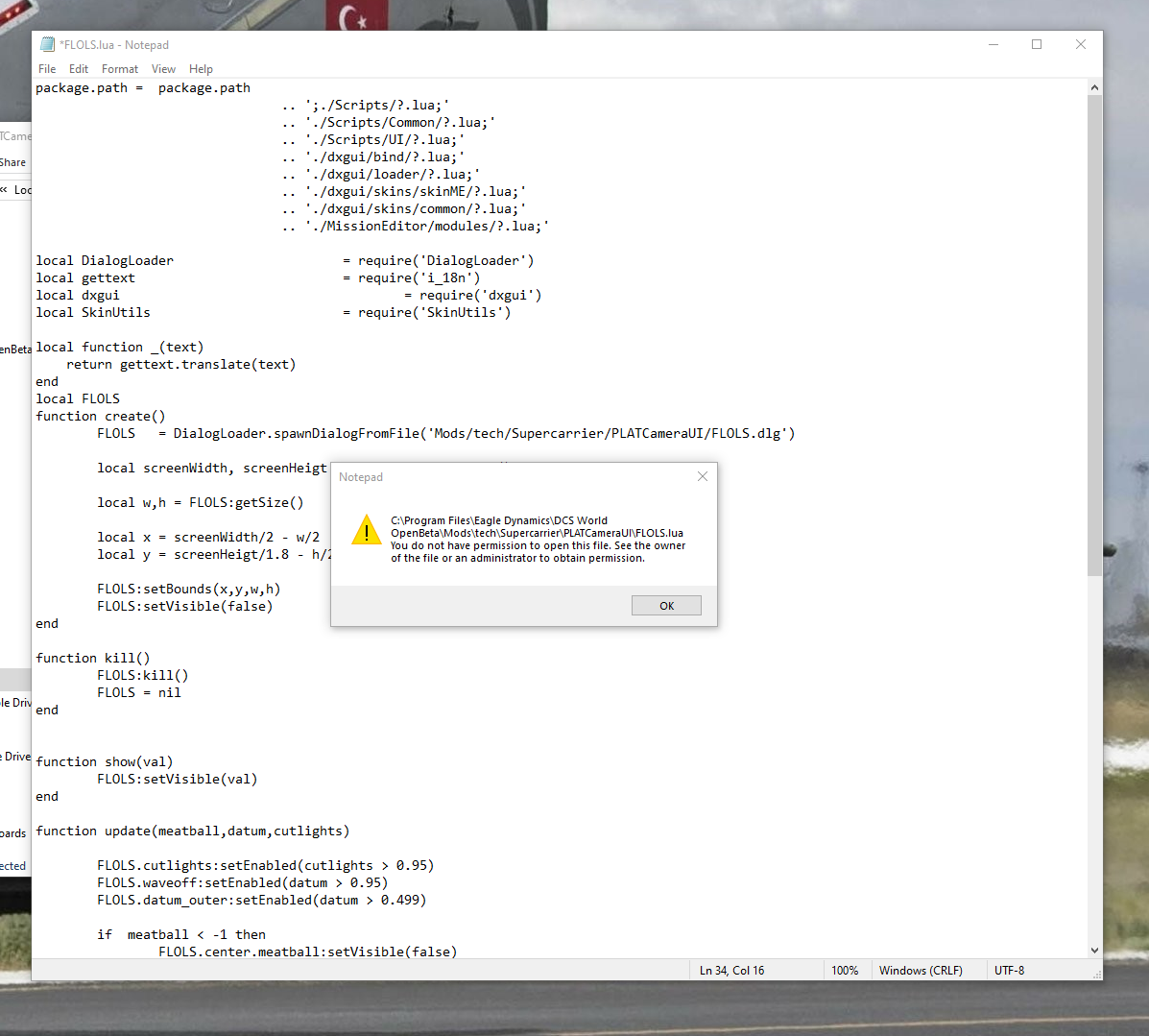Click the line 'FLOLS:setBounds(x,y,w,h)'

coord(189,589)
